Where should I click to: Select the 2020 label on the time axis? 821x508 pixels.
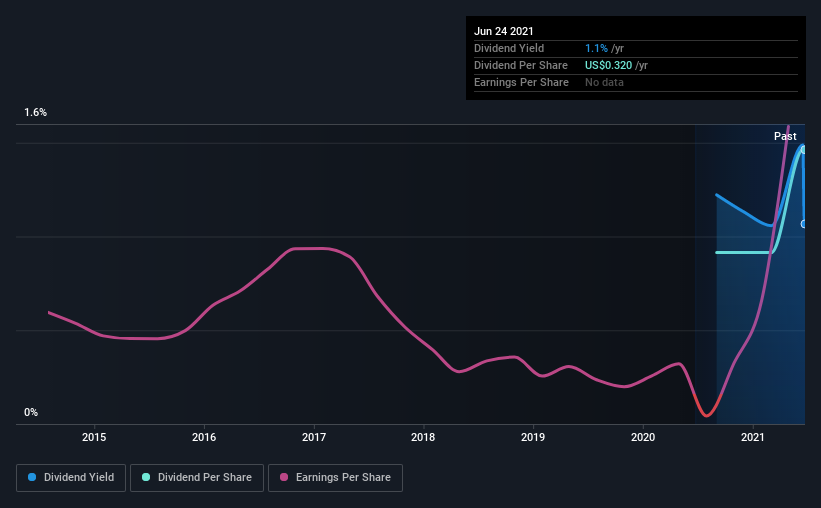[643, 437]
